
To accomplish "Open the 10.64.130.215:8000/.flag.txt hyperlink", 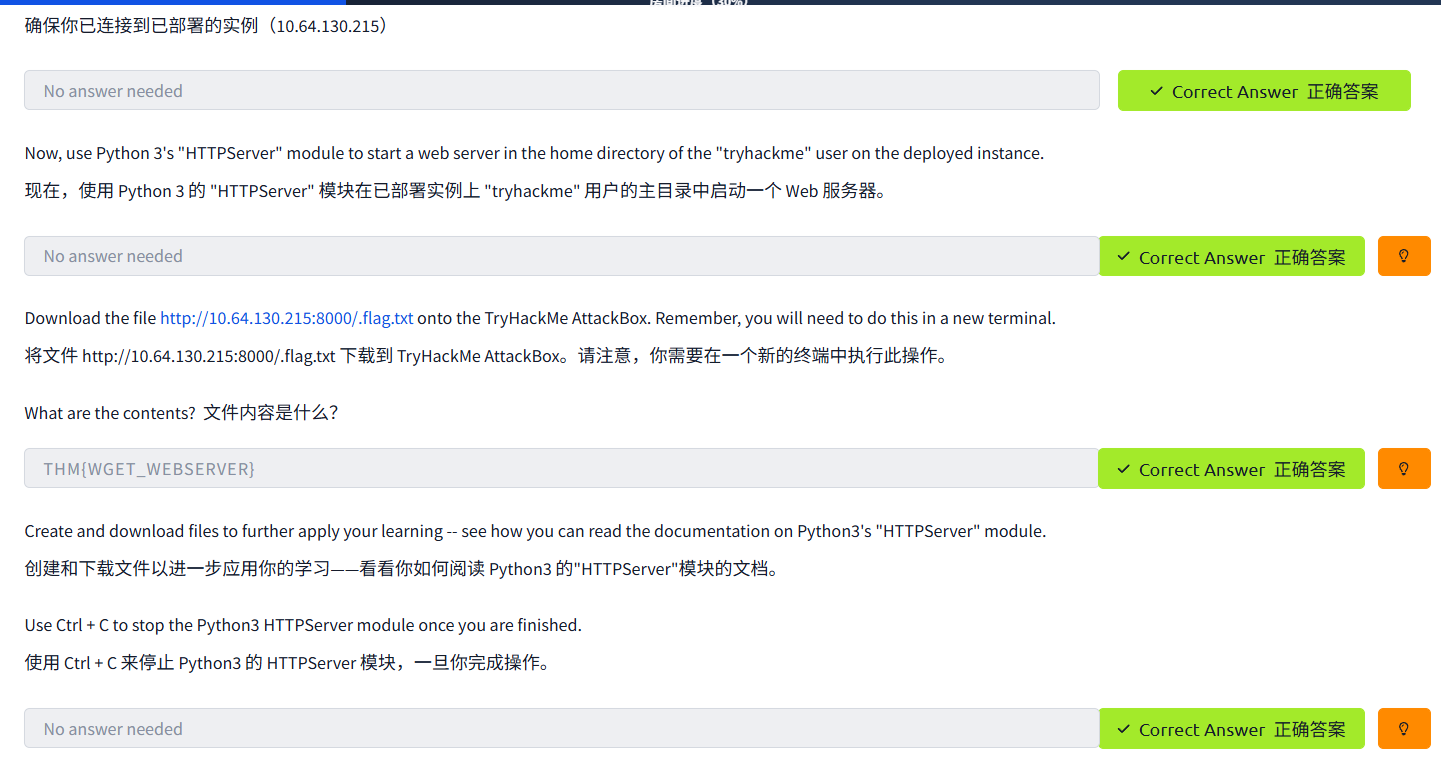I will coord(286,318).
